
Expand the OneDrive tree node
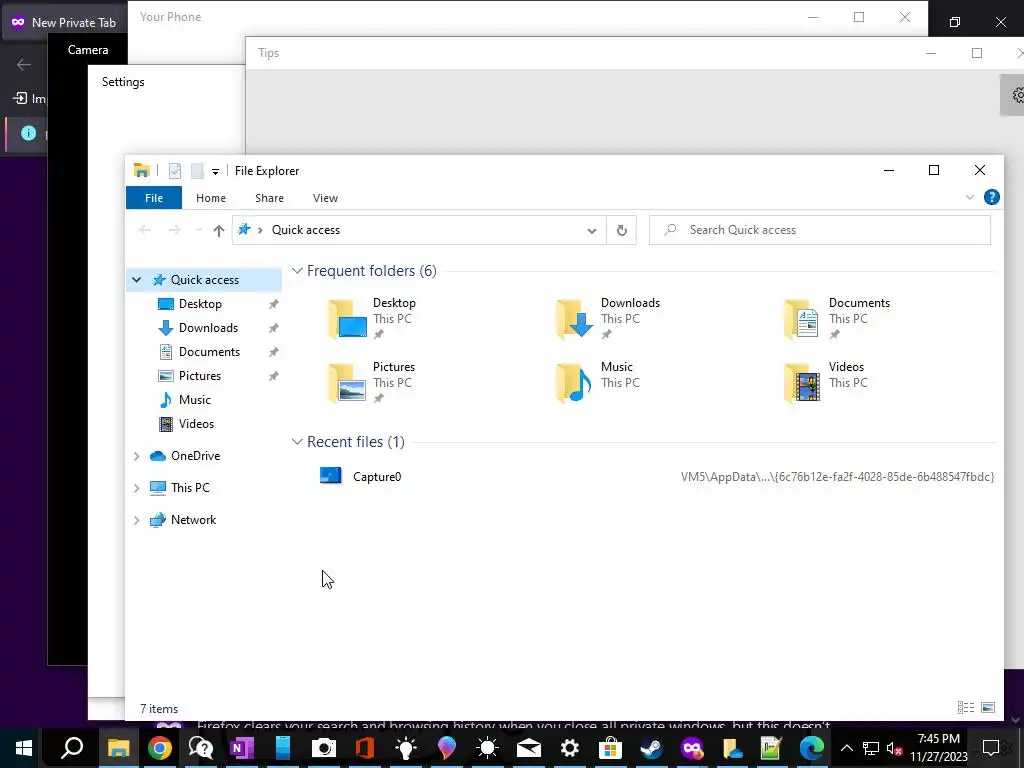pyautogui.click(x=136, y=456)
